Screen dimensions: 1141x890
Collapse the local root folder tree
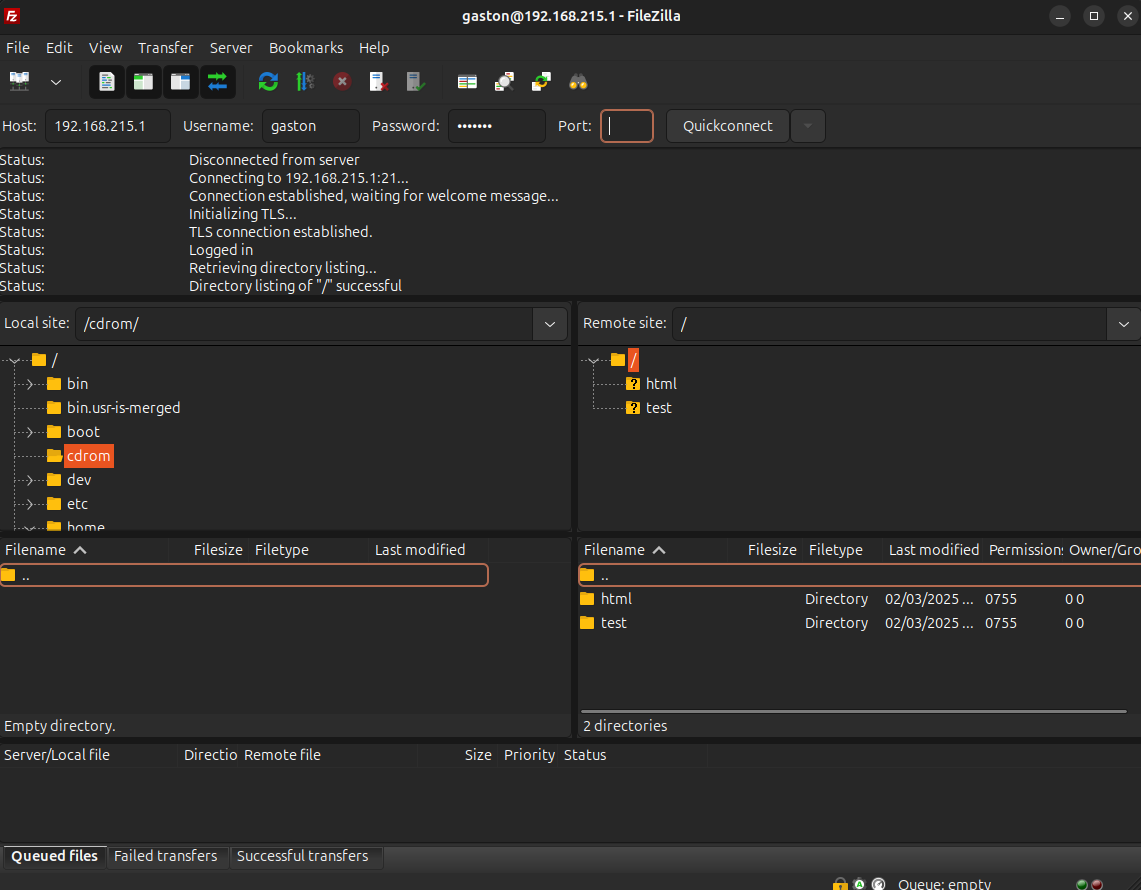click(14, 360)
